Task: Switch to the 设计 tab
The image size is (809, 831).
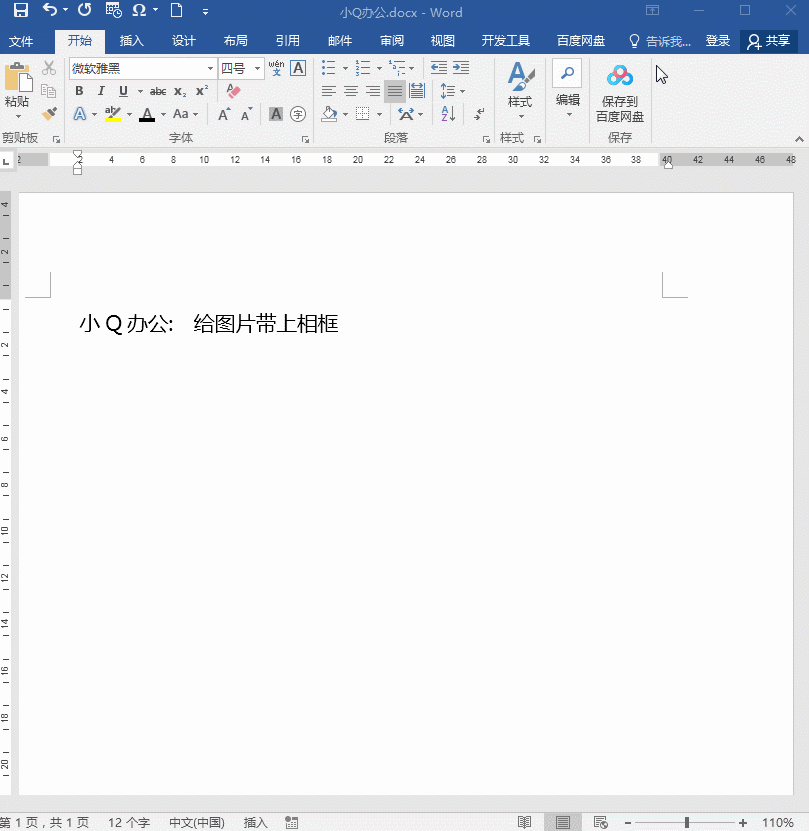Action: coord(183,41)
